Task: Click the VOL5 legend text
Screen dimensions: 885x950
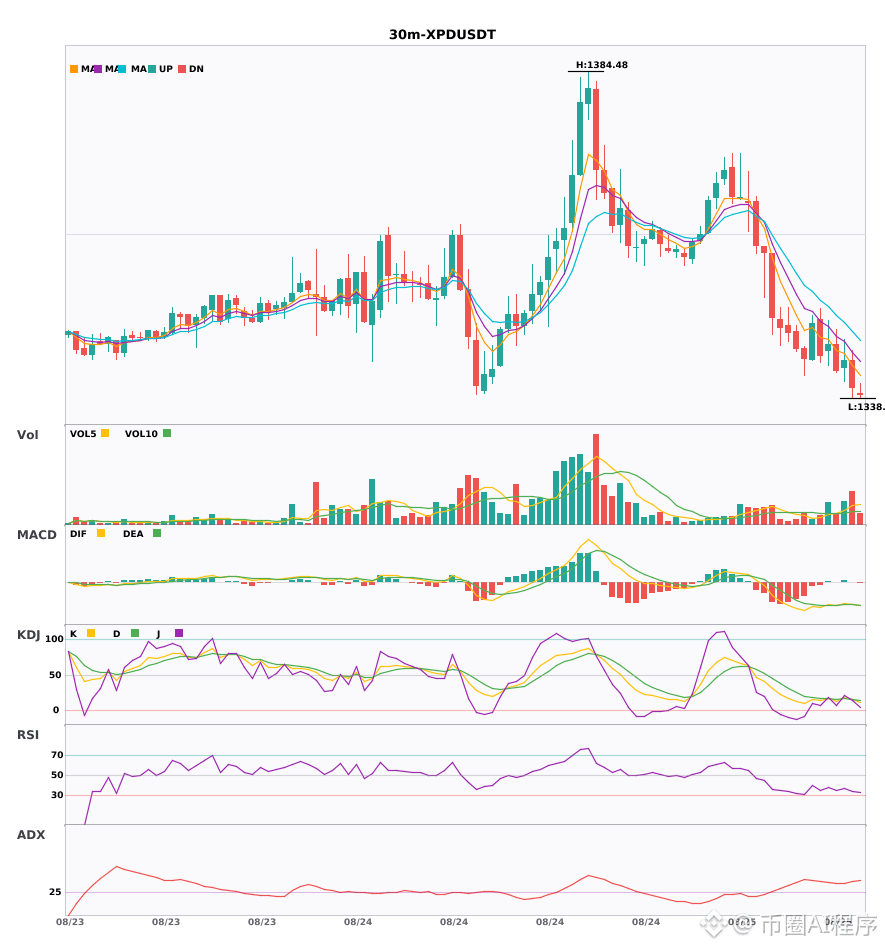Action: tap(83, 434)
